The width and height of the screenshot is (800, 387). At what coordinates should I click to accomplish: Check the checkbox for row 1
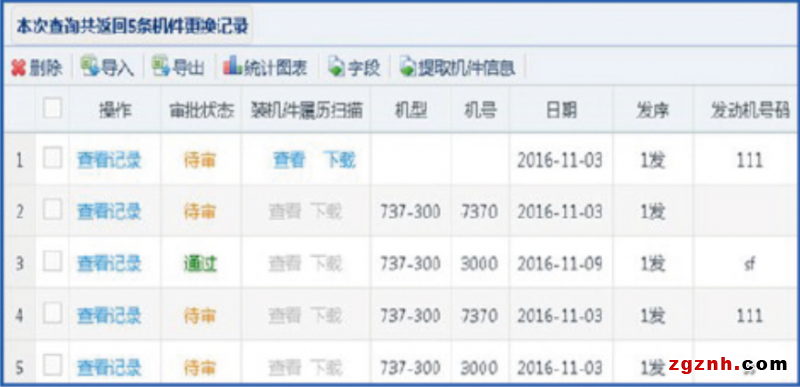coord(52,159)
